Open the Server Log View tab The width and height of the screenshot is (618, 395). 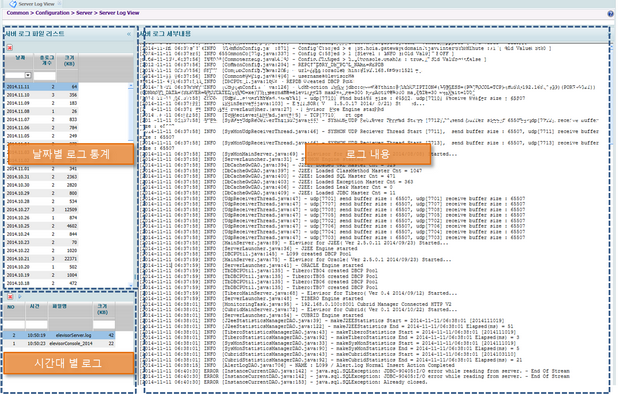point(36,4)
